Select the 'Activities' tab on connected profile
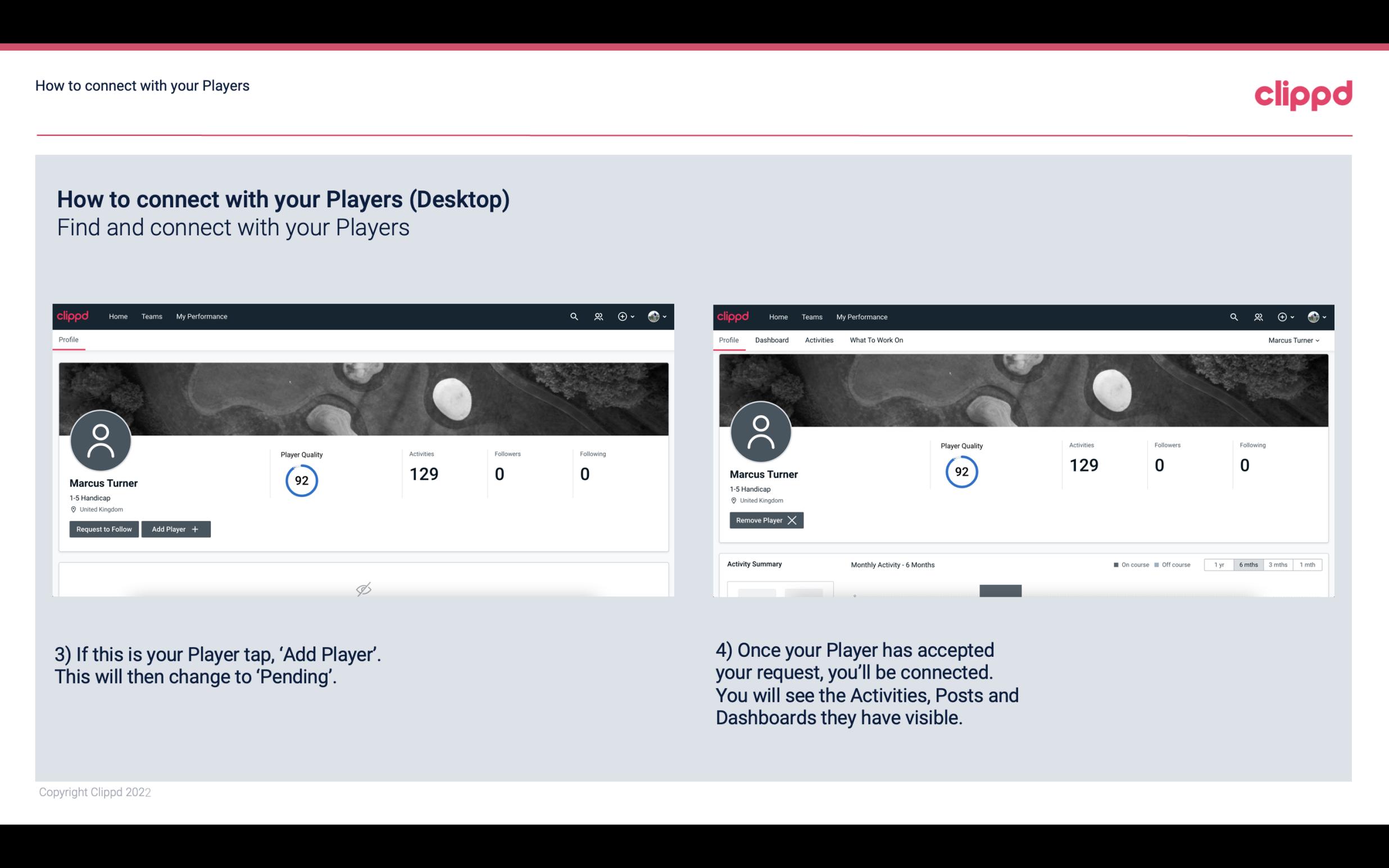Viewport: 1389px width, 868px height. click(x=819, y=340)
